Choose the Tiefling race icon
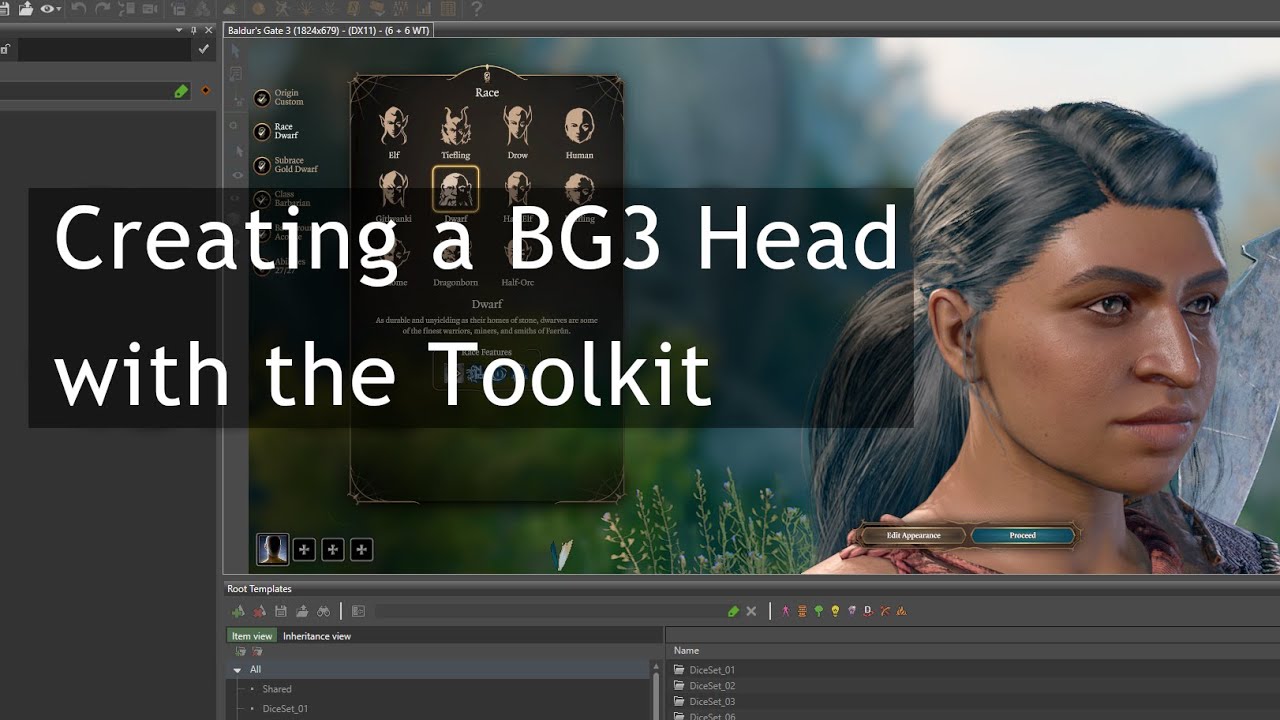 [x=456, y=127]
